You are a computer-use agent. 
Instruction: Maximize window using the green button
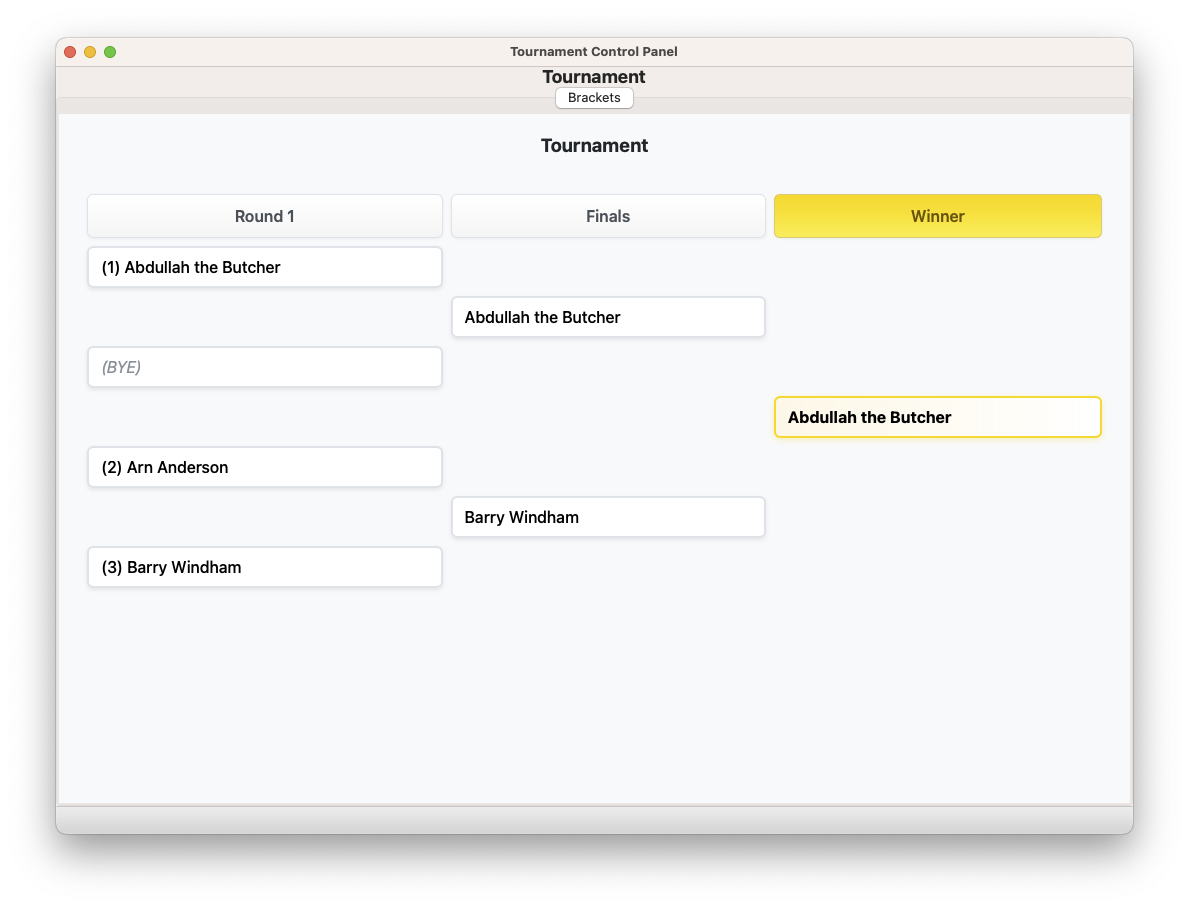tap(110, 52)
